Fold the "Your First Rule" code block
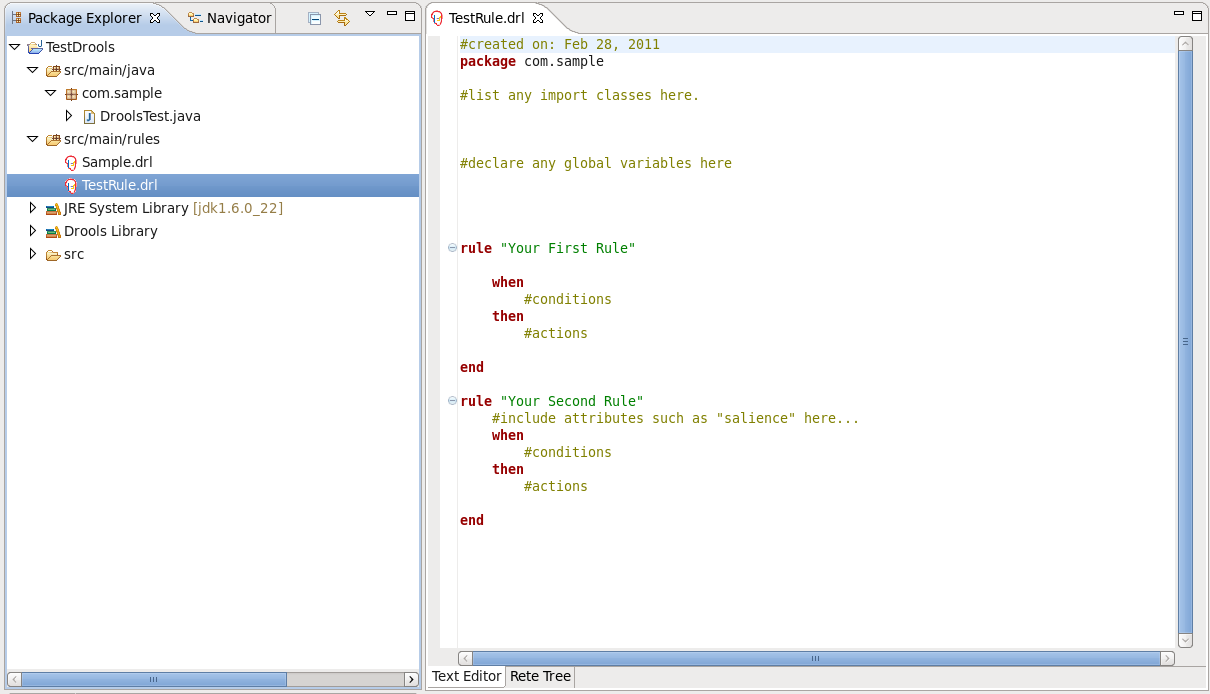This screenshot has height=694, width=1210. point(452,248)
